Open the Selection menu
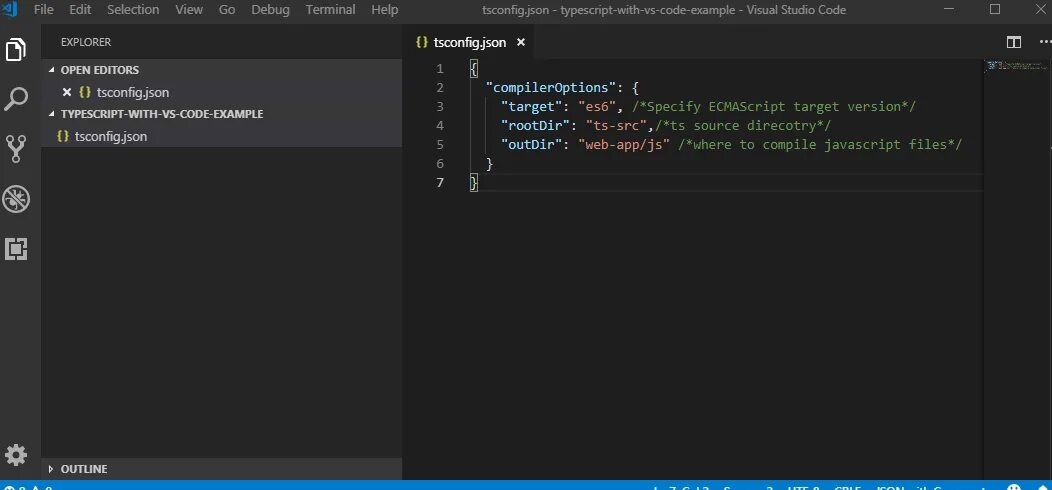1052x490 pixels. pyautogui.click(x=133, y=9)
